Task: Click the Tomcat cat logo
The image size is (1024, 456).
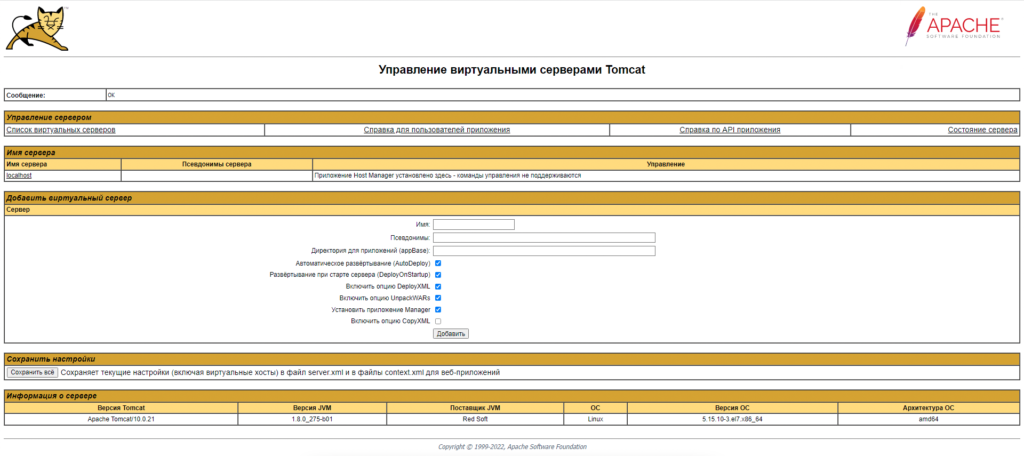Action: pos(37,29)
